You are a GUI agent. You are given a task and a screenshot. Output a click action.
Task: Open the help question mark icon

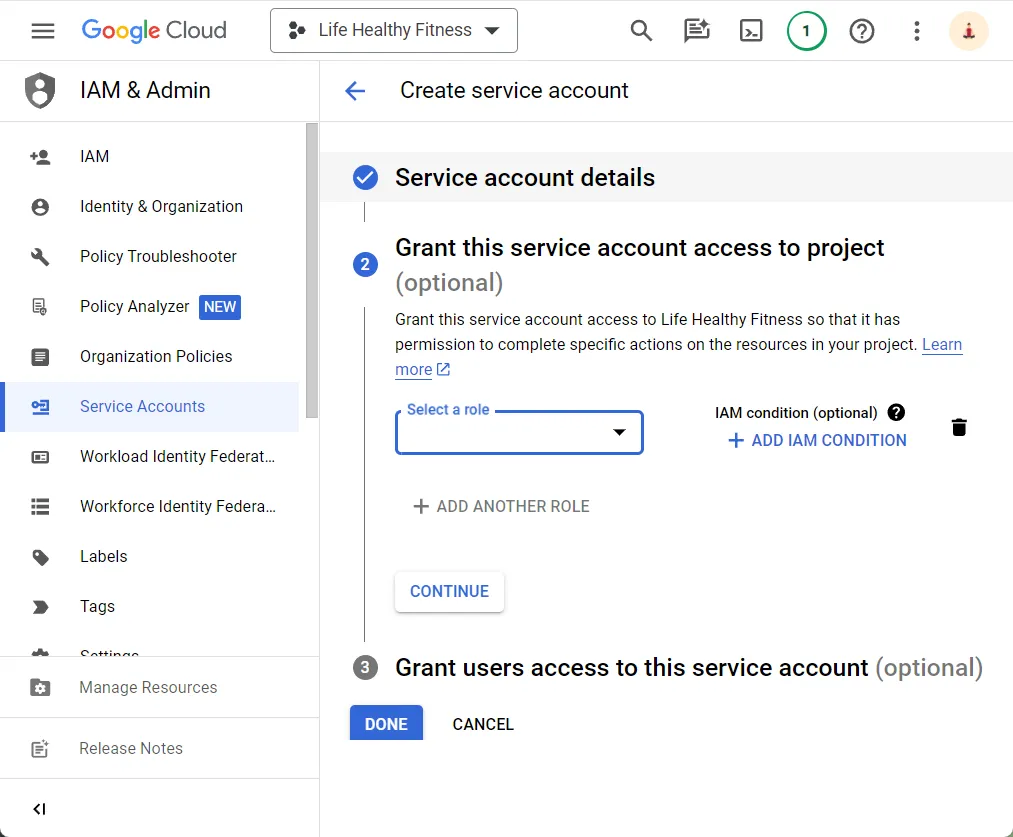861,31
